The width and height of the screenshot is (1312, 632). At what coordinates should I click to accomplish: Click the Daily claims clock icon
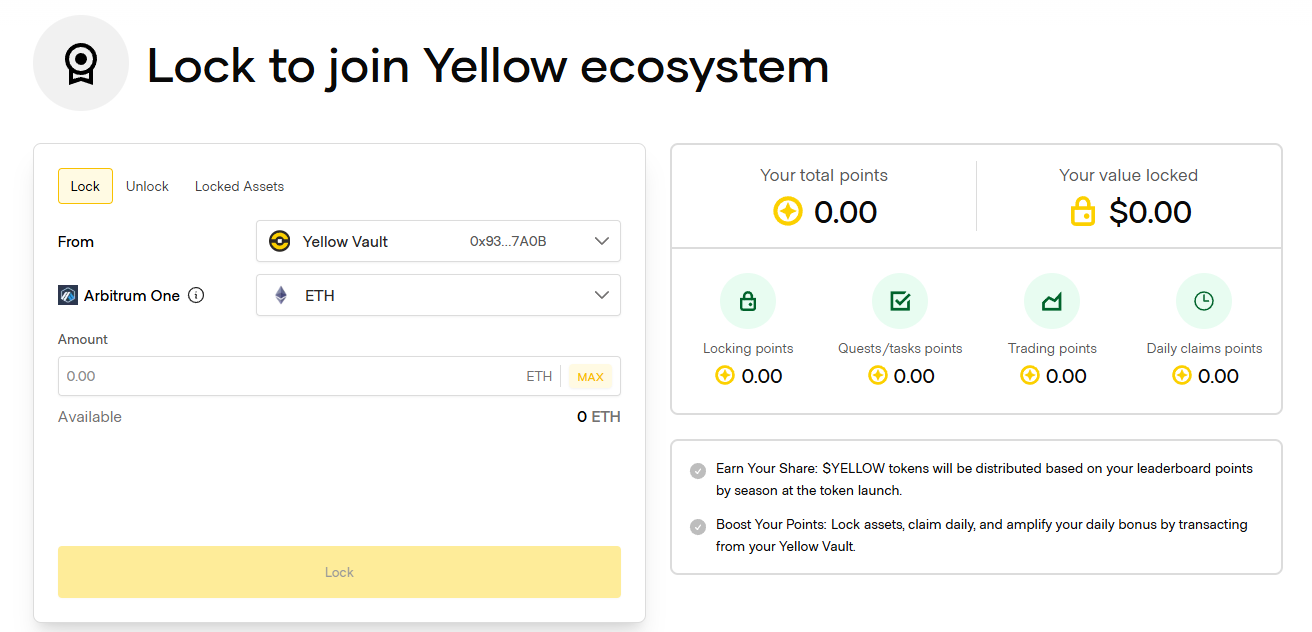point(1203,301)
